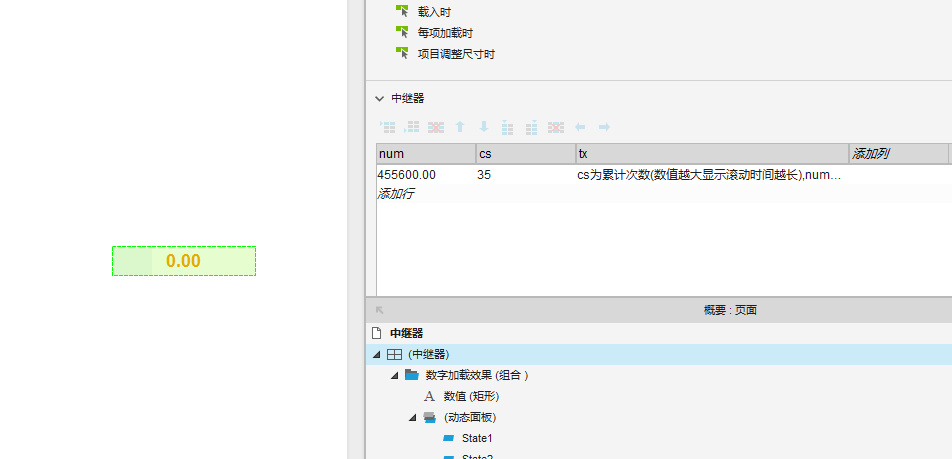Select State1 in the outline
Screen dimensions: 952x459
click(477, 438)
